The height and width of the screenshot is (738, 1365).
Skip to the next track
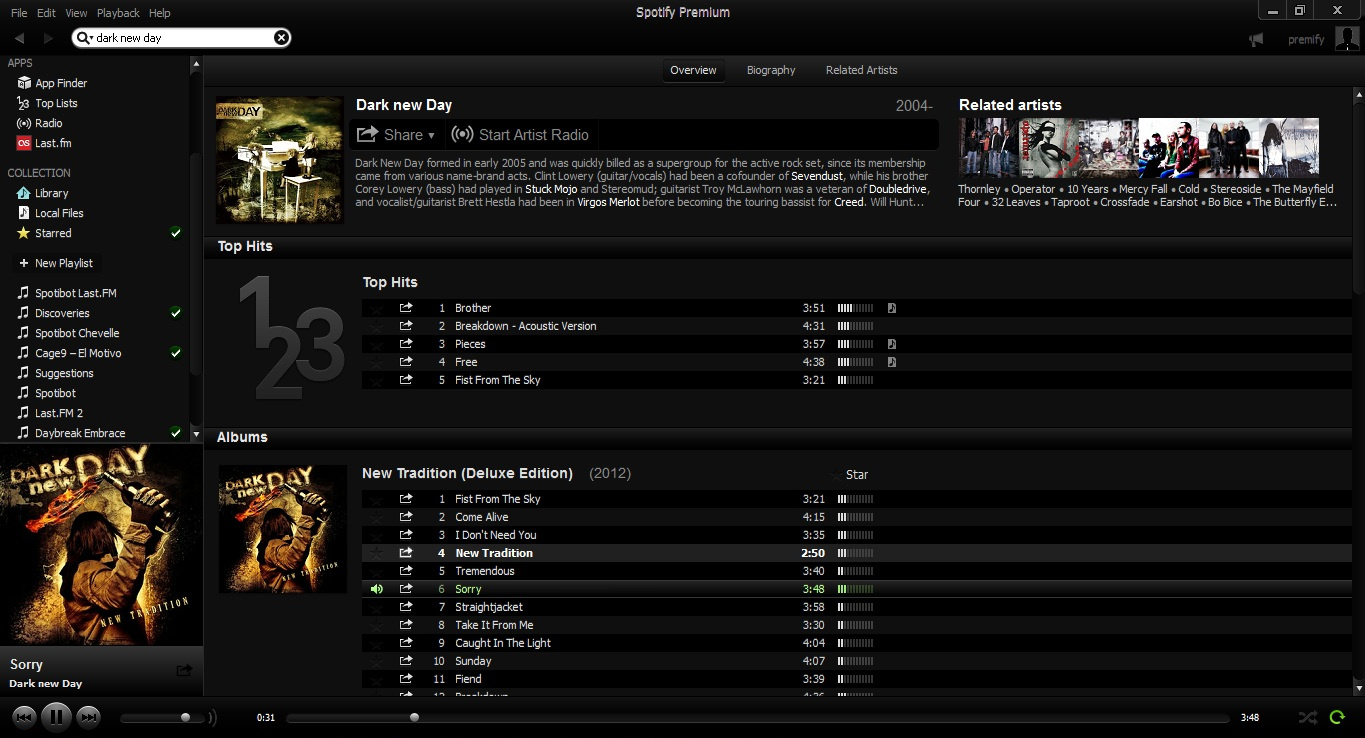89,716
